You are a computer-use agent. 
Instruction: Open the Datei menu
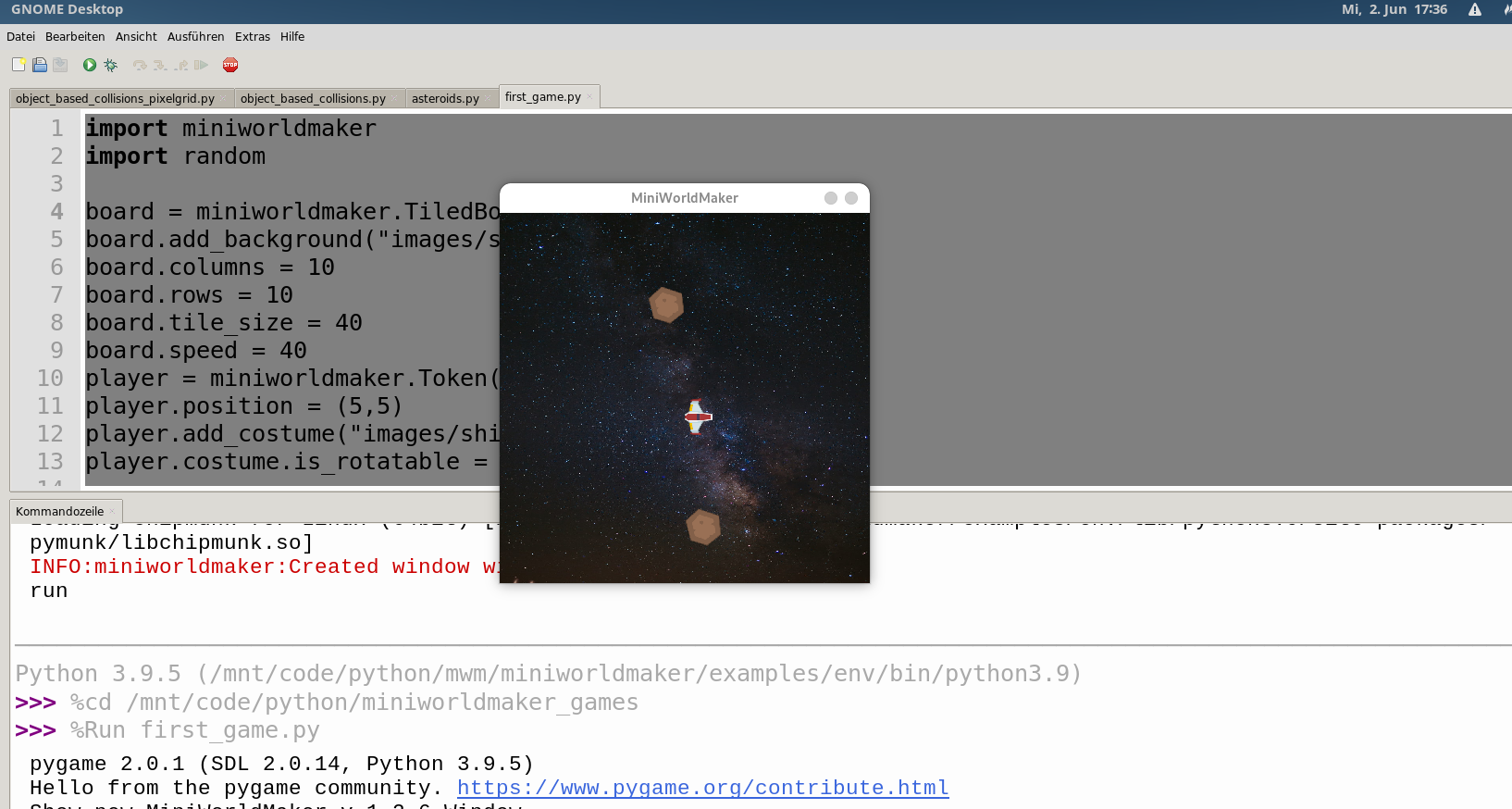click(x=20, y=37)
